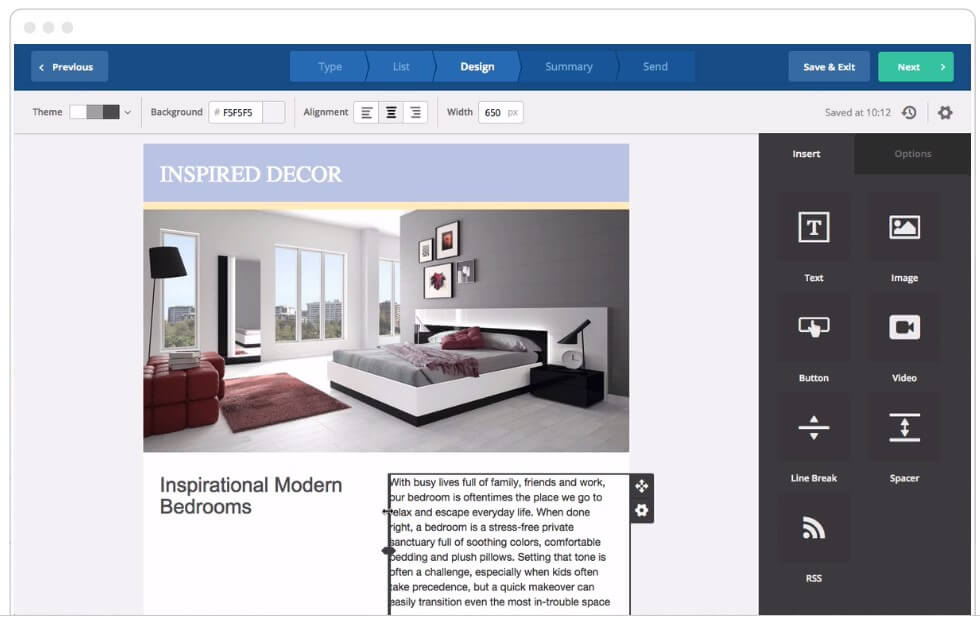Image resolution: width=980 pixels, height=620 pixels.
Task: Toggle left text alignment
Action: 368,112
